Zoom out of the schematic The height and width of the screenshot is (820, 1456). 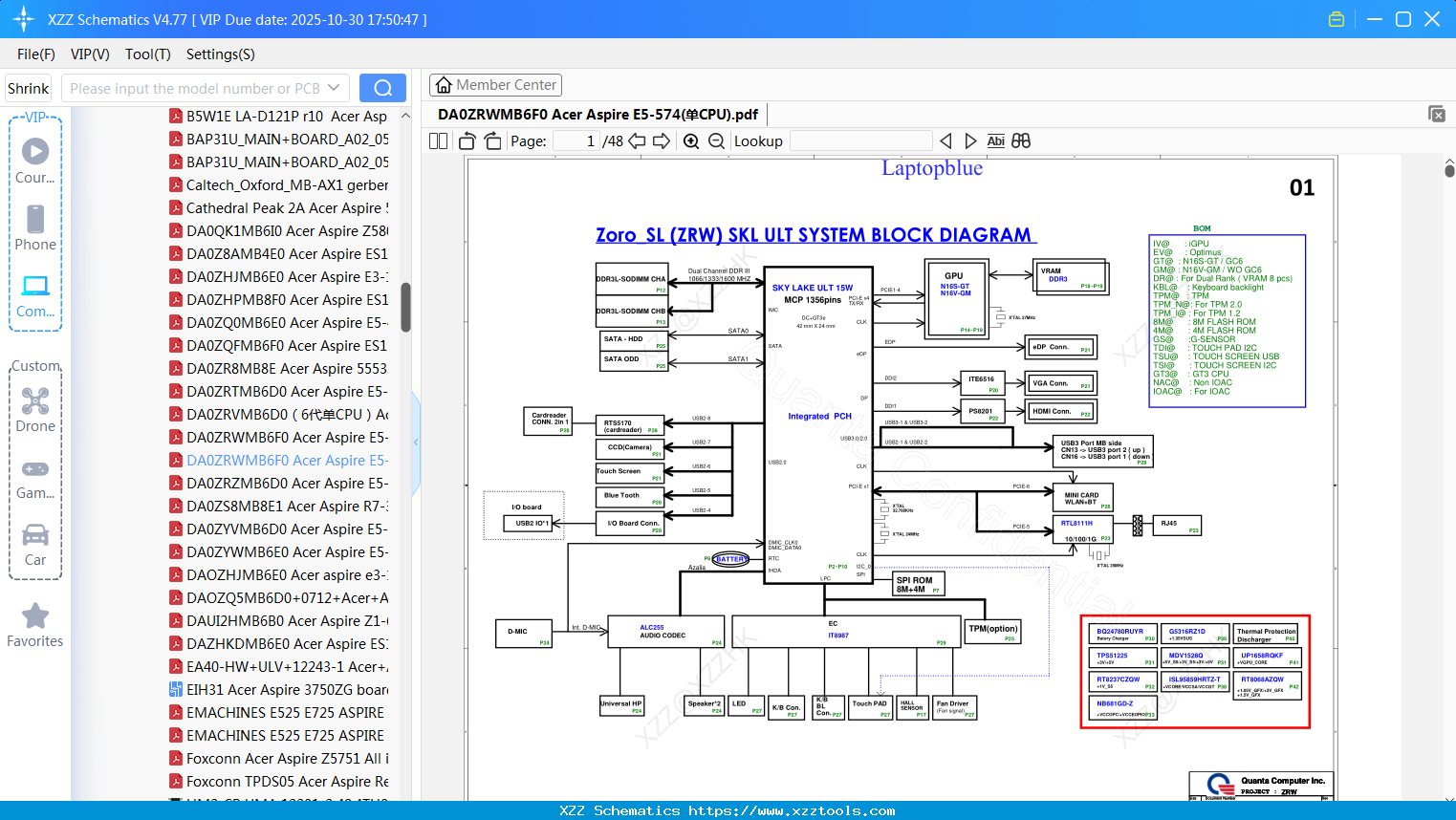click(716, 141)
